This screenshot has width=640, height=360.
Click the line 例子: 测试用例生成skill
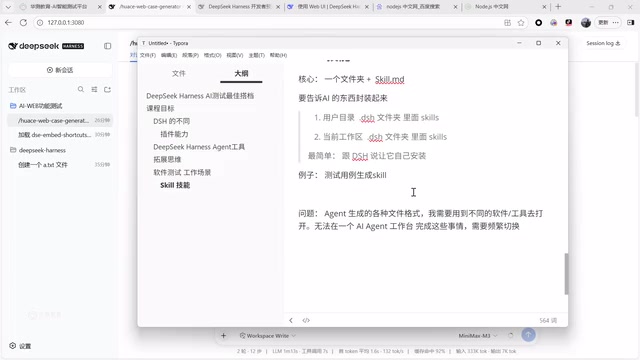[342, 175]
